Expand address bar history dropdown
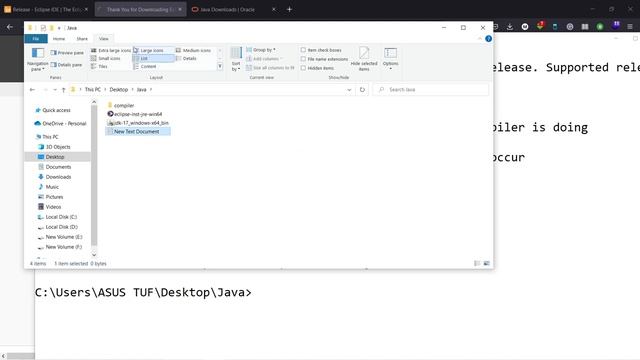Screen dimensions: 640x360 pyautogui.click(x=349, y=89)
